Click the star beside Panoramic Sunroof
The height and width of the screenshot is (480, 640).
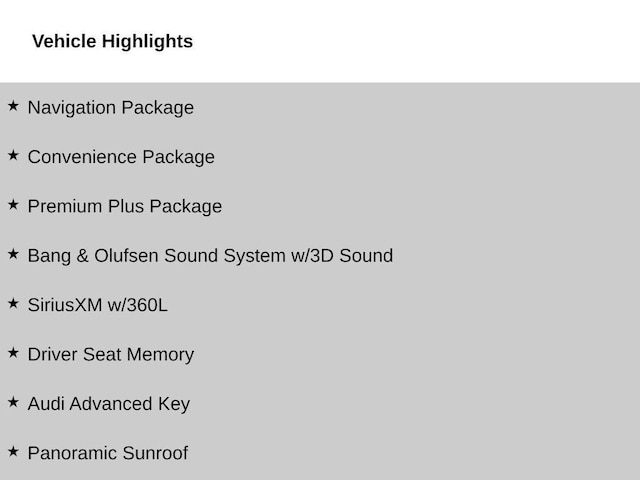click(13, 451)
